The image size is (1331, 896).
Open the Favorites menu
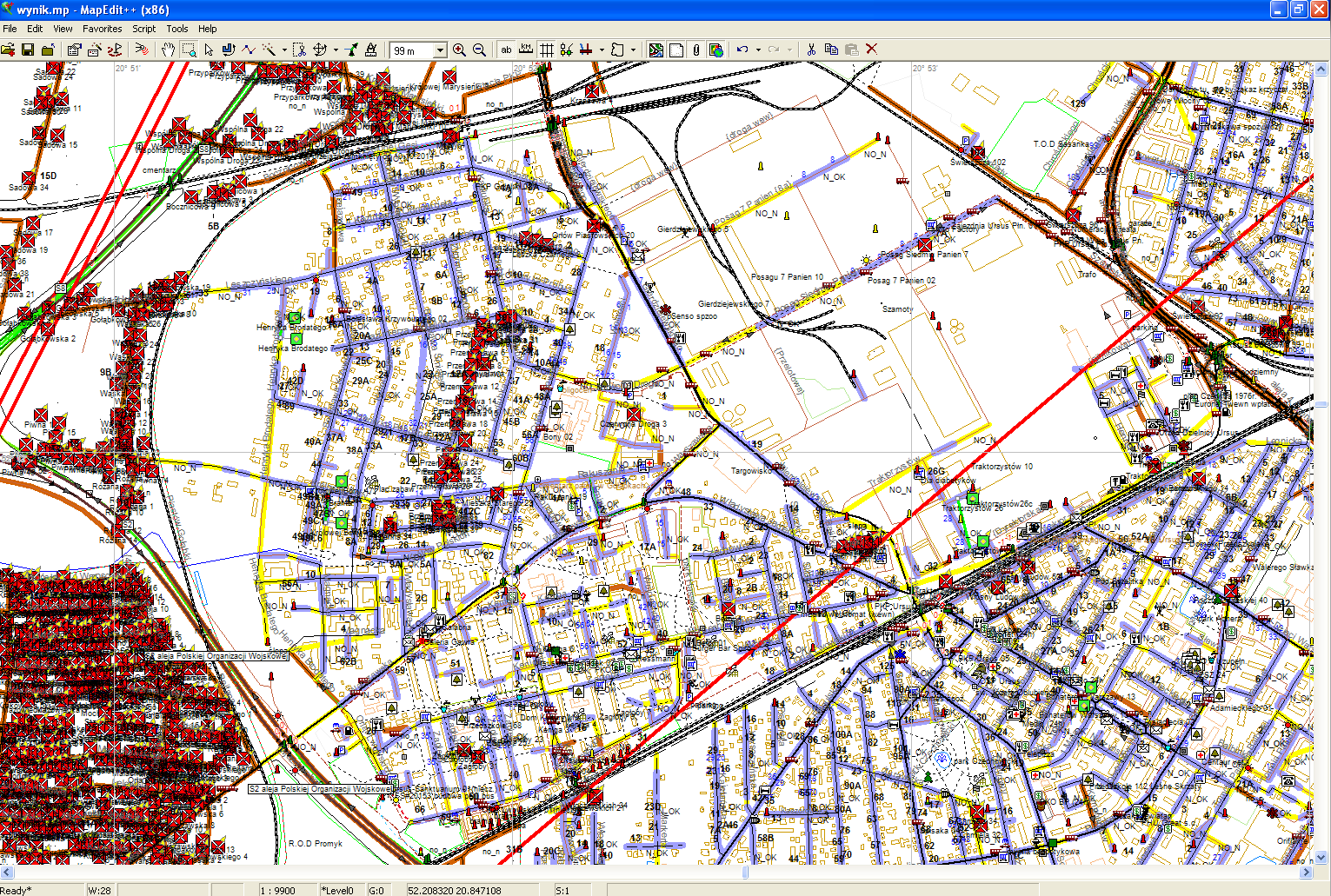(x=103, y=29)
